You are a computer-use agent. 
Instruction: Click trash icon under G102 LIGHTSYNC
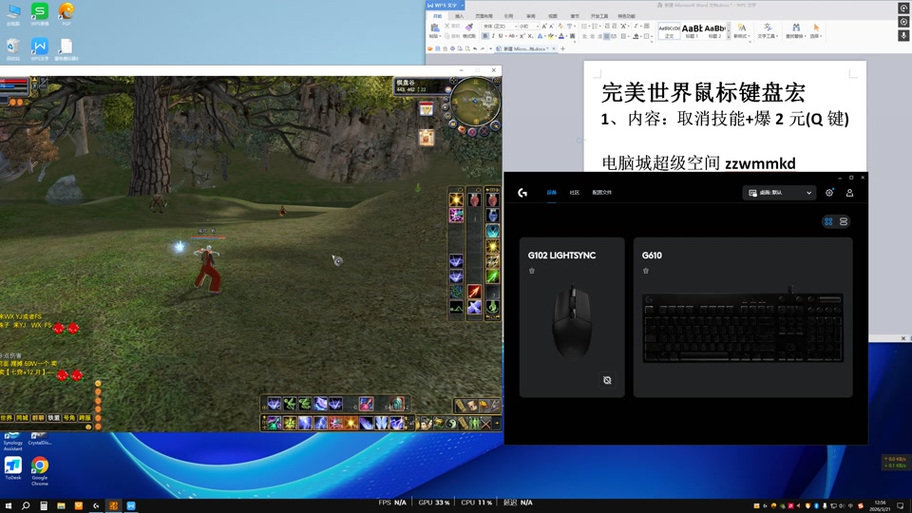[532, 270]
